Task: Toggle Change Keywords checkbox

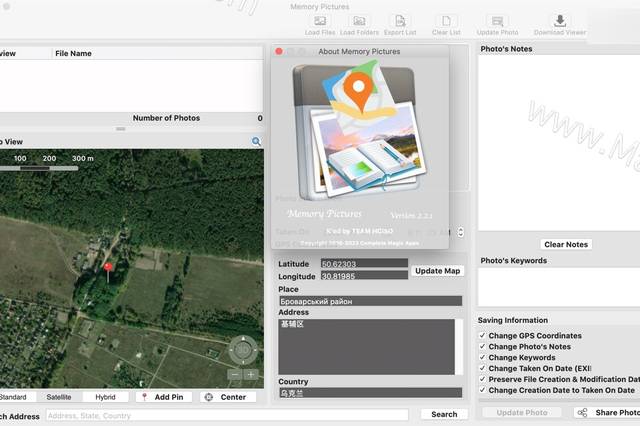Action: click(x=482, y=357)
